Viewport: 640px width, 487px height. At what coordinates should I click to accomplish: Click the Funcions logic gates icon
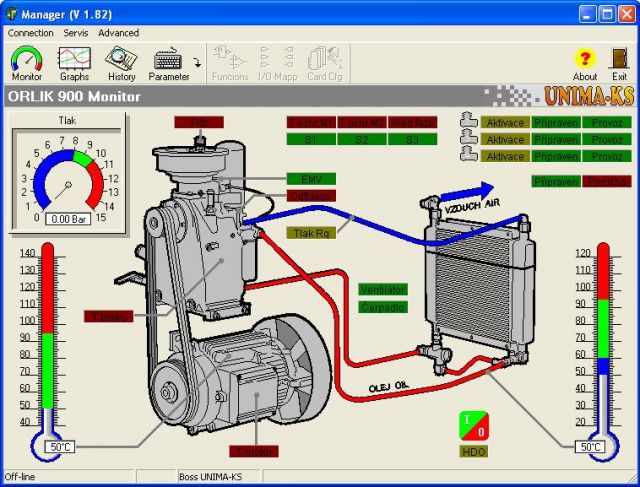tap(230, 63)
